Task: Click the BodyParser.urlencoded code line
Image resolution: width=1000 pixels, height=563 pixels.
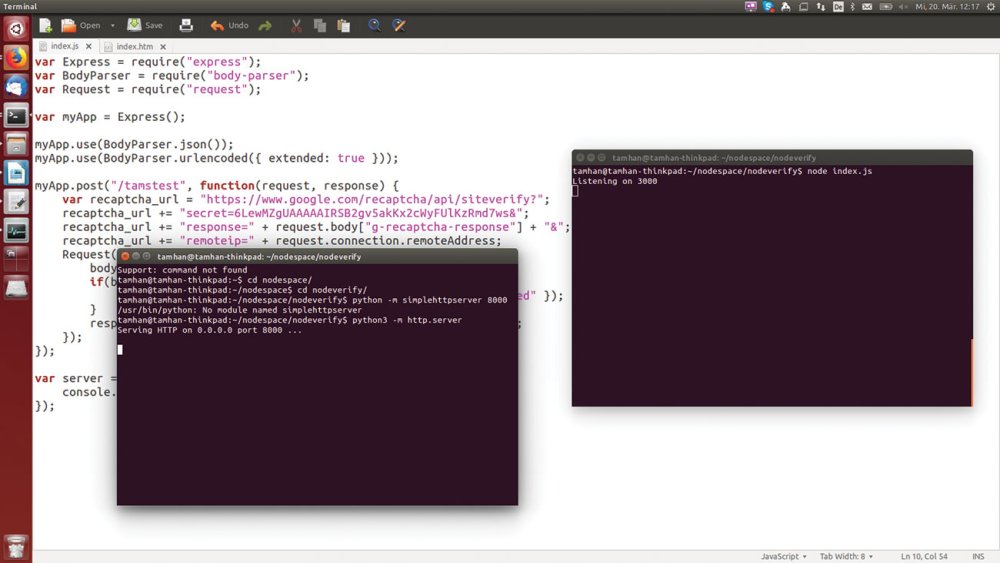Action: click(216, 158)
